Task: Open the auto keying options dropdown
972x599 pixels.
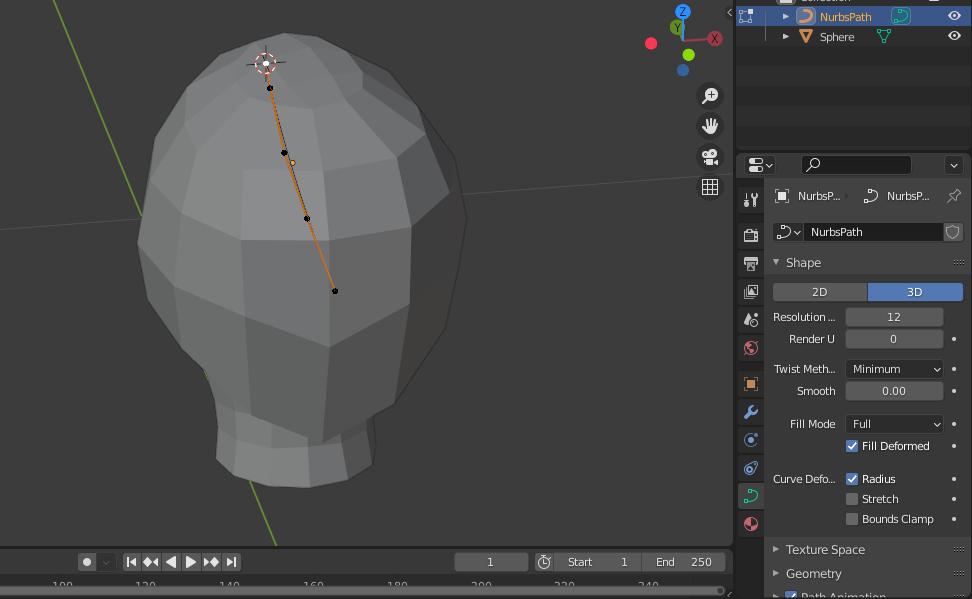Action: tap(106, 562)
